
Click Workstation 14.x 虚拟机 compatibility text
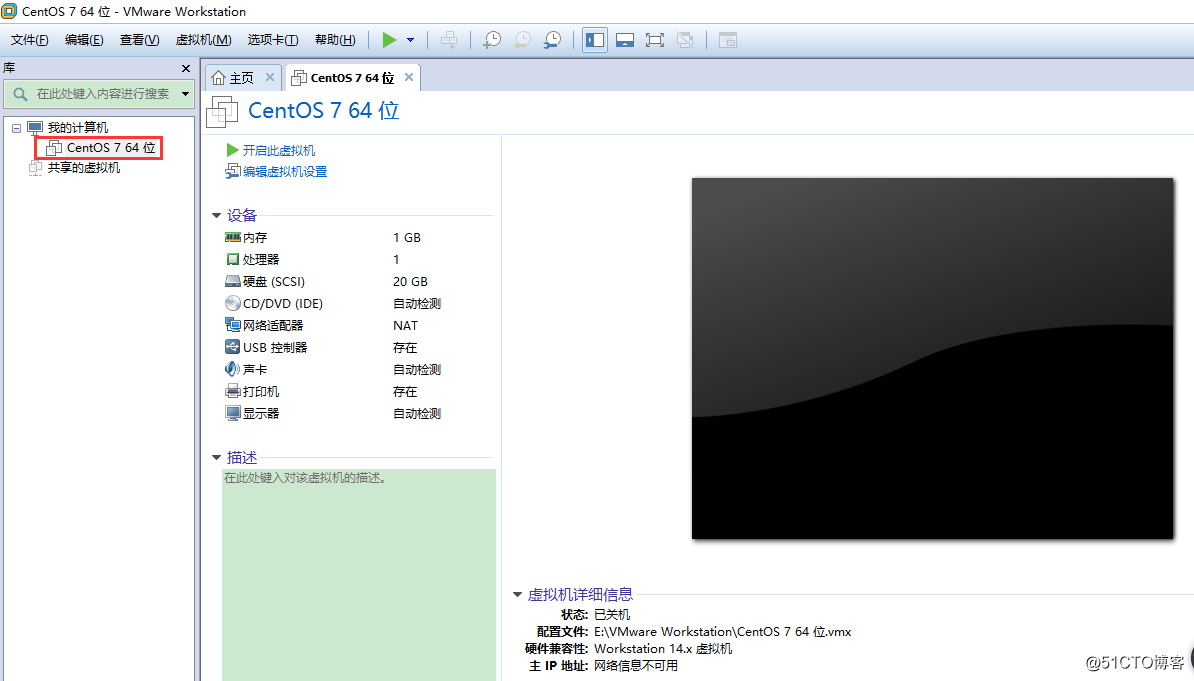click(x=662, y=649)
